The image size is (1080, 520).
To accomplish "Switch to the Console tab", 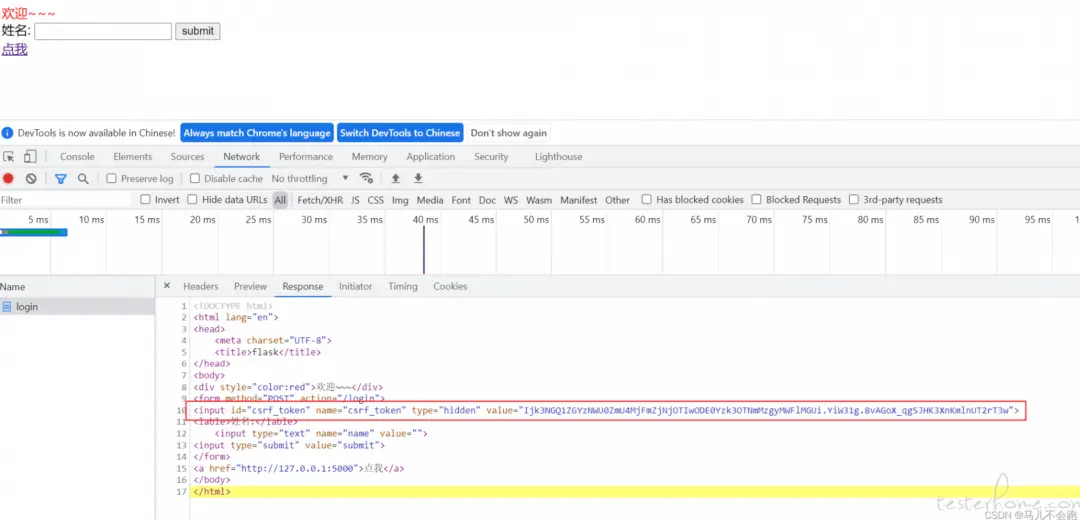I will (77, 157).
